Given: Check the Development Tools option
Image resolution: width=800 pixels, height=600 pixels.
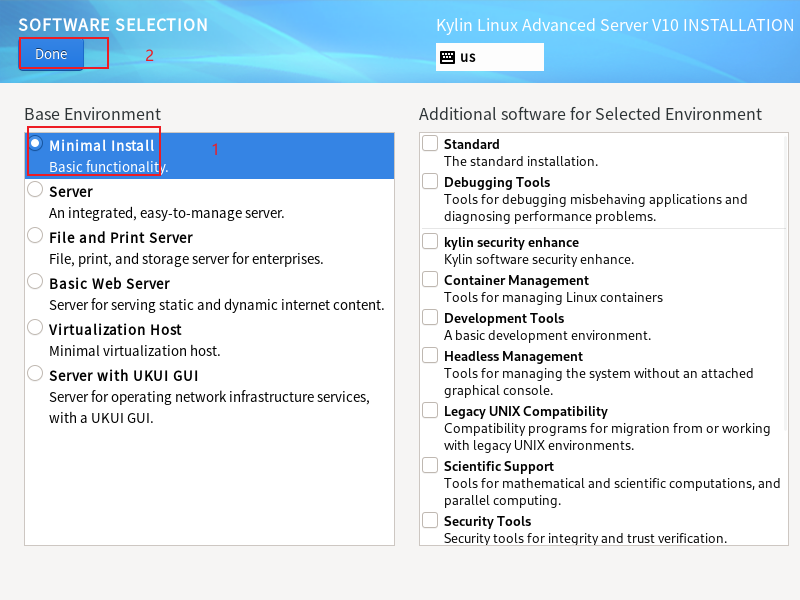Looking at the screenshot, I should pos(430,317).
